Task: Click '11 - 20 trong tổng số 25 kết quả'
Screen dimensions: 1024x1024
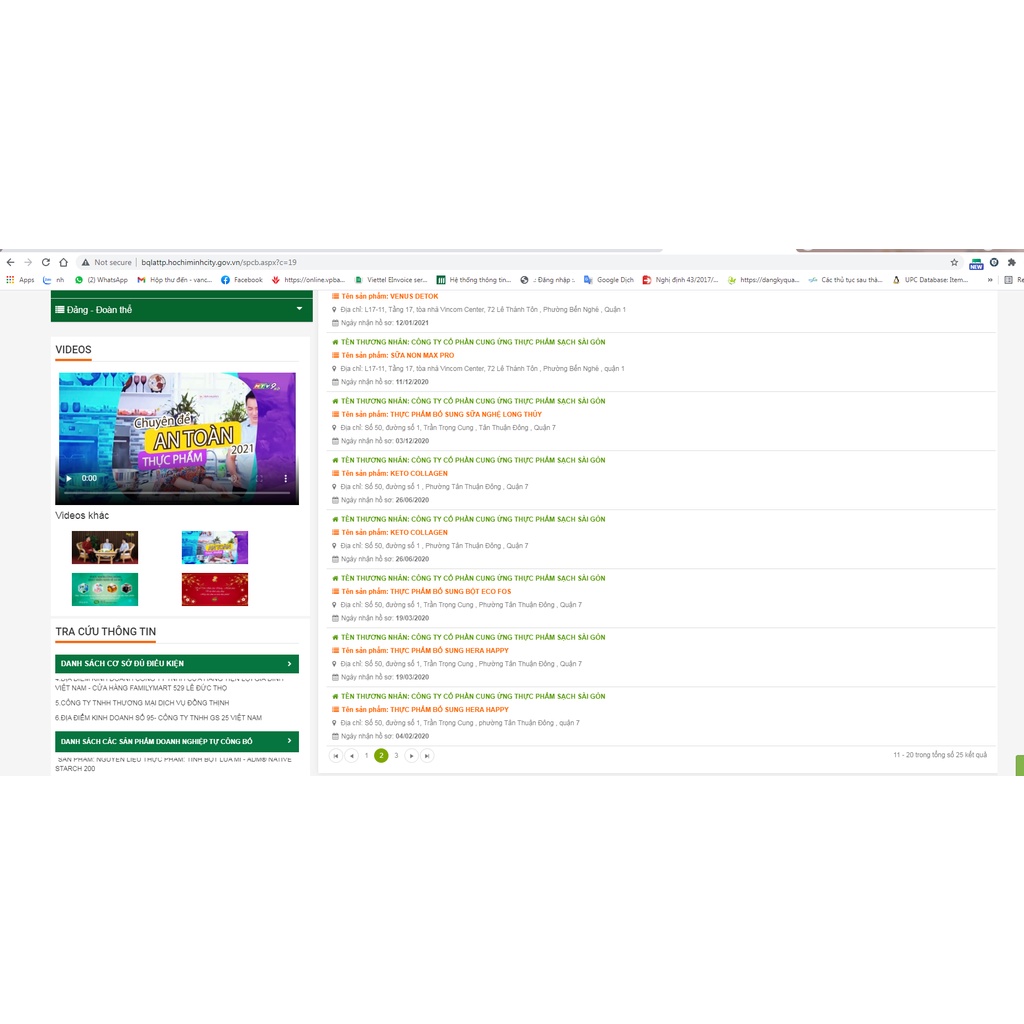Action: point(940,755)
